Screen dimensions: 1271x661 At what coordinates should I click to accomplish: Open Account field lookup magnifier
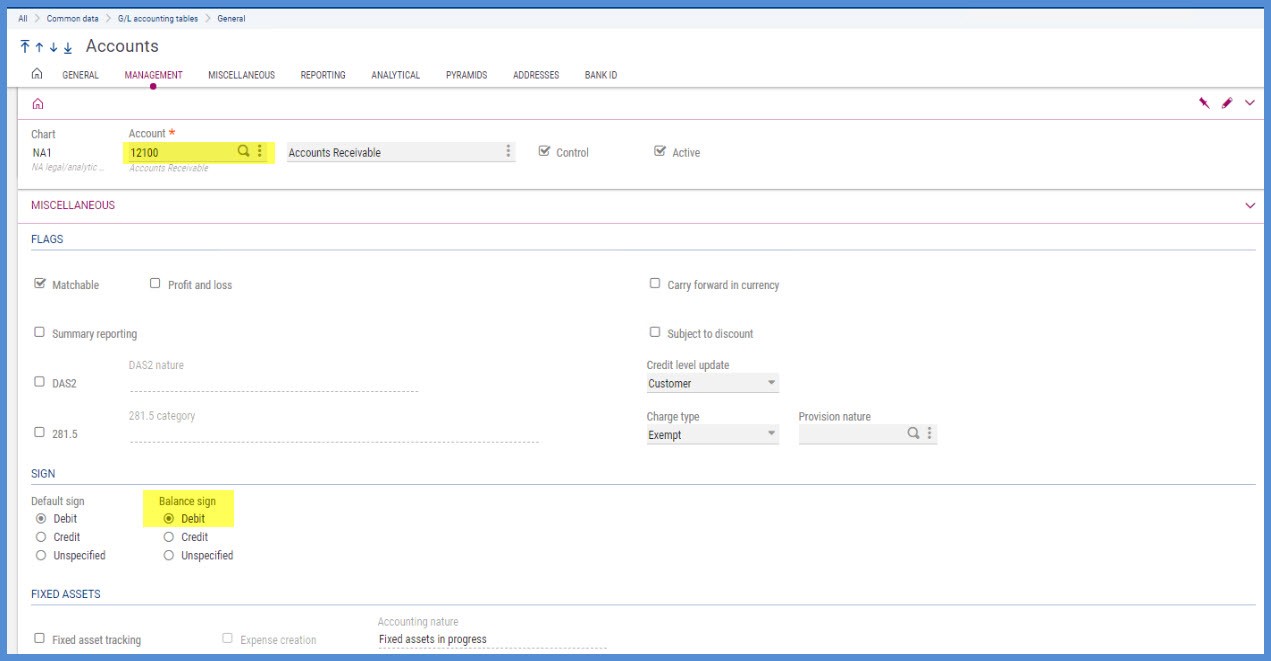pos(243,151)
